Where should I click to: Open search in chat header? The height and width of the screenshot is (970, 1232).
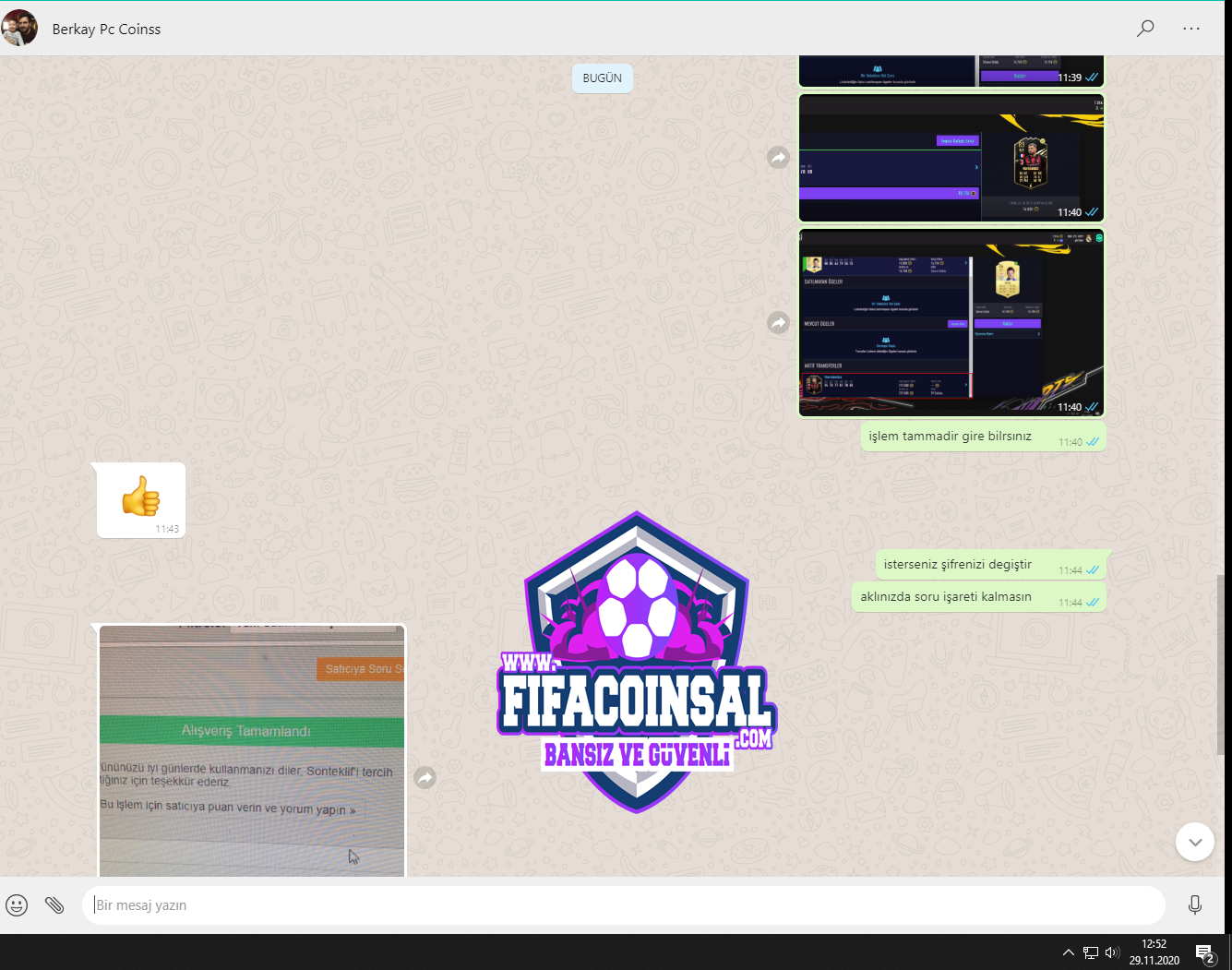(x=1145, y=29)
